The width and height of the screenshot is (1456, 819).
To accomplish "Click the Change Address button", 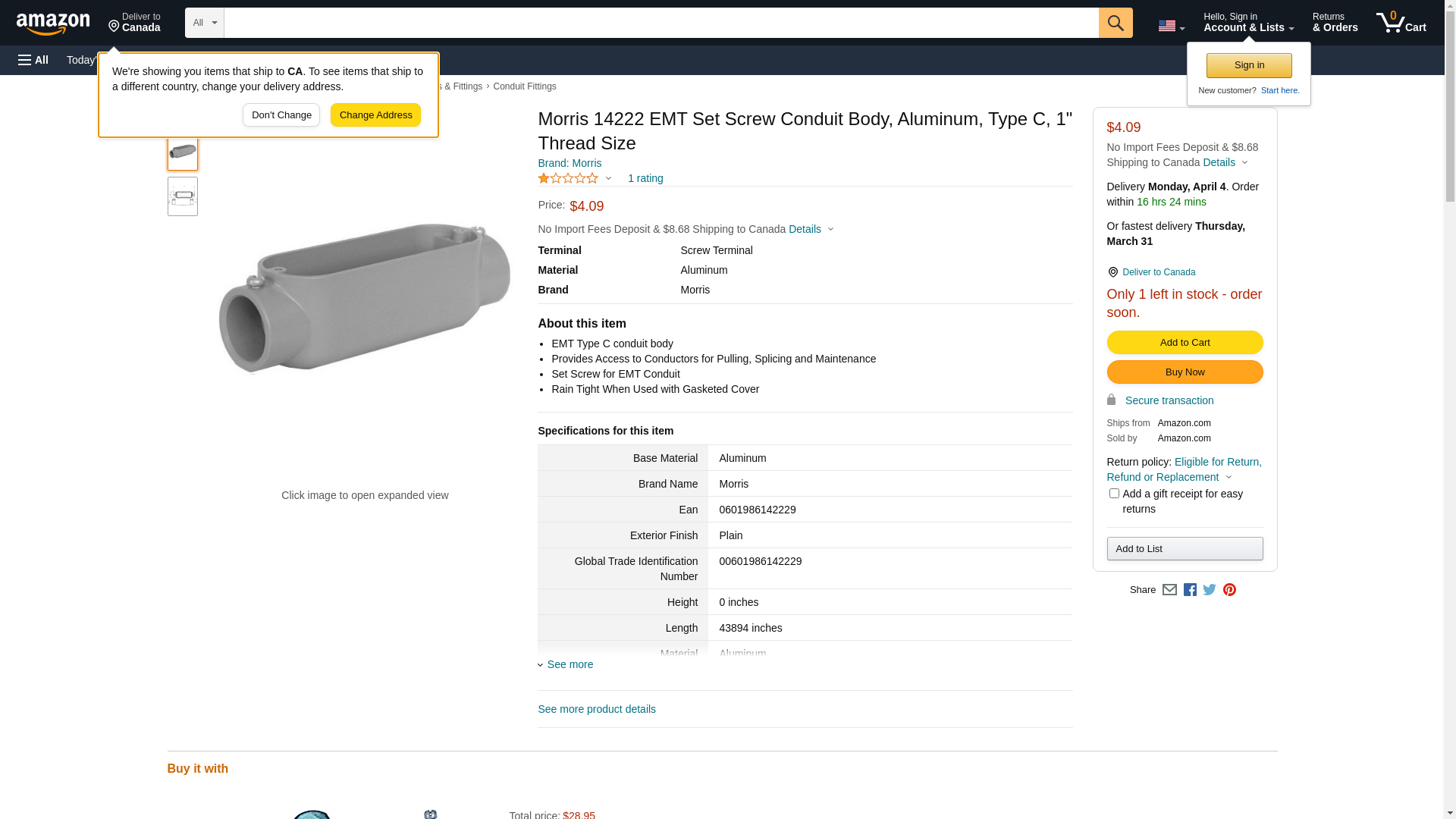I will [375, 115].
